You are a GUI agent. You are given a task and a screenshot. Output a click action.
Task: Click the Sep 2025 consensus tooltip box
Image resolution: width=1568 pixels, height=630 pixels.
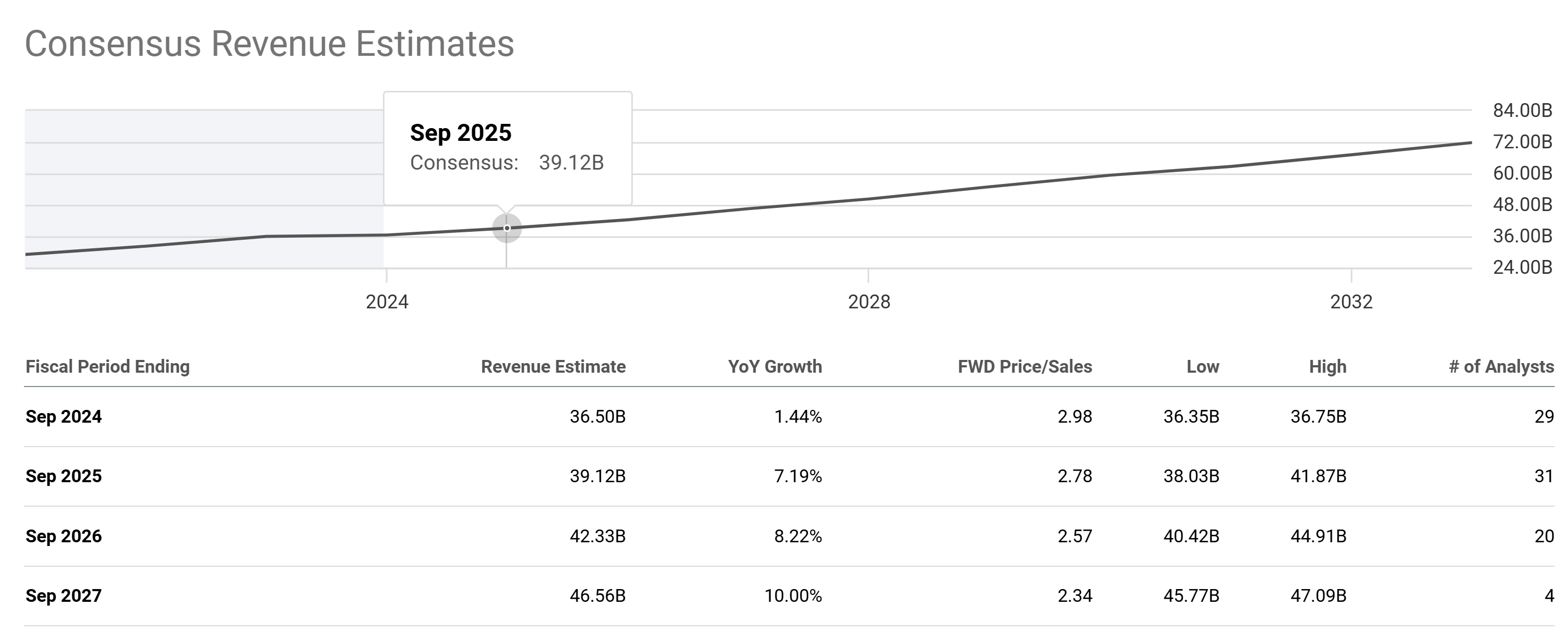coord(507,148)
